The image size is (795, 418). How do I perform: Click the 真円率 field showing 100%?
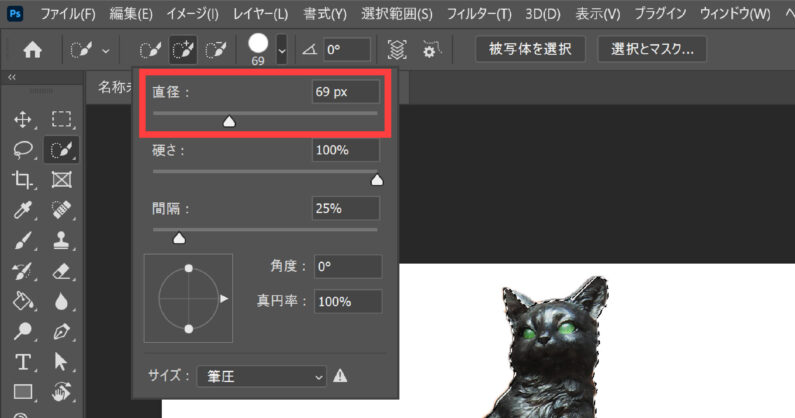[348, 301]
